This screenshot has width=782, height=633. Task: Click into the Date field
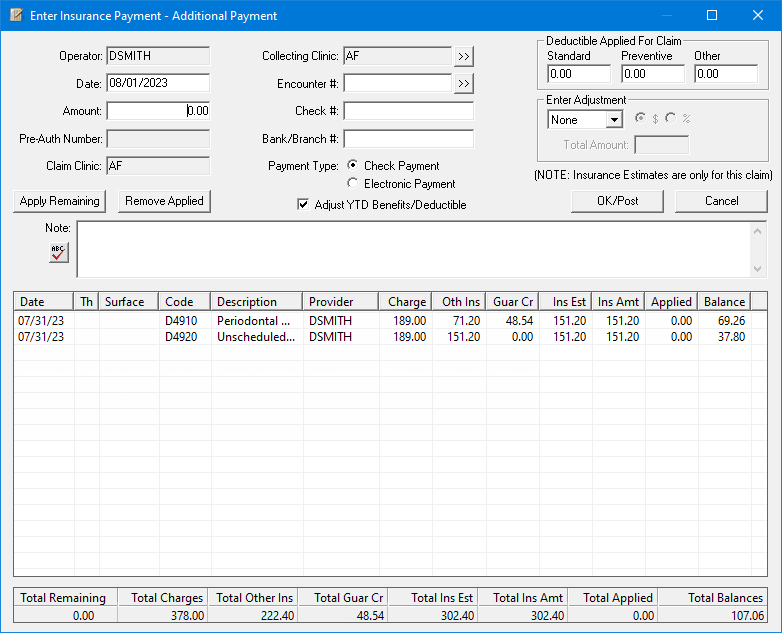[158, 83]
